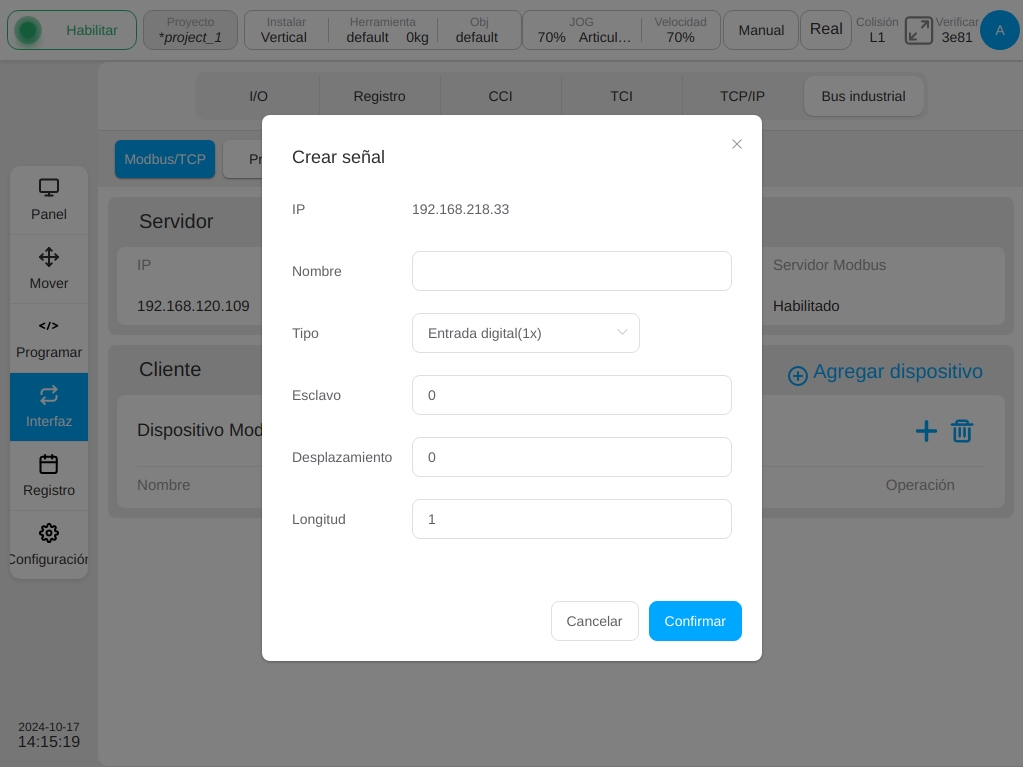This screenshot has width=1023, height=767.
Task: Open Panel in the sidebar
Action: point(49,200)
